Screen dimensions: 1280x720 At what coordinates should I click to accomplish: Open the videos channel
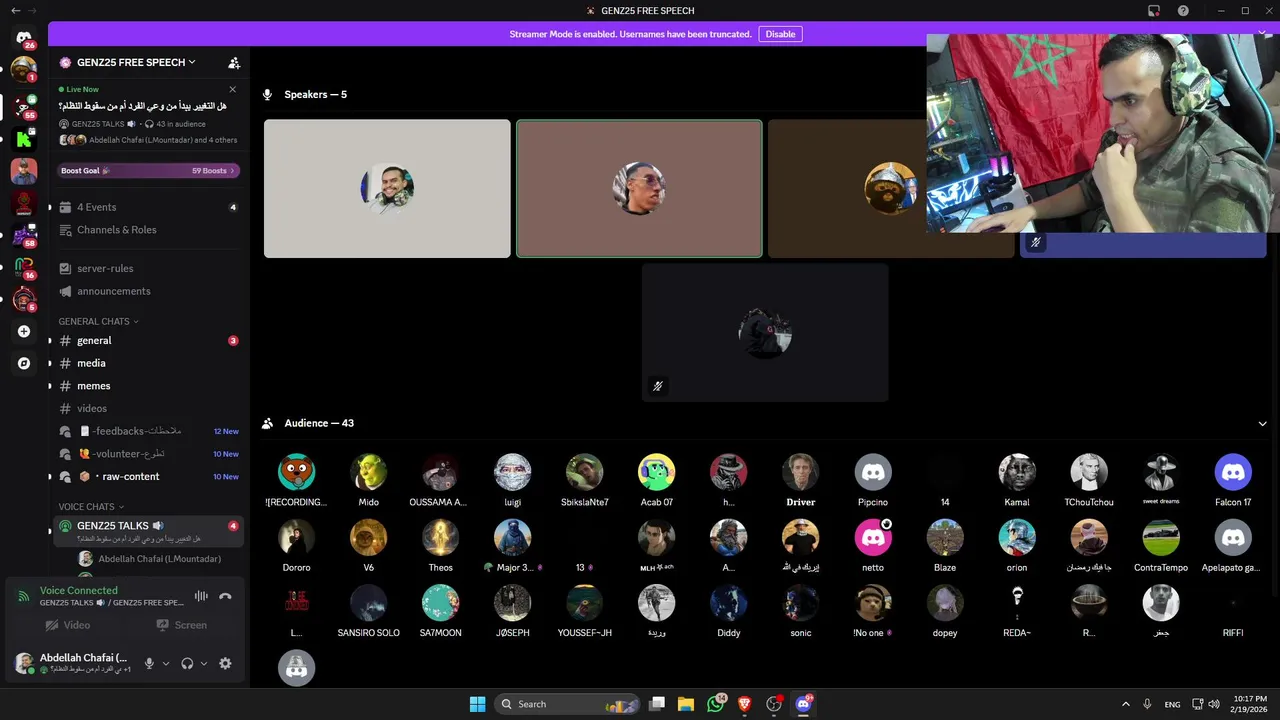pos(149,408)
